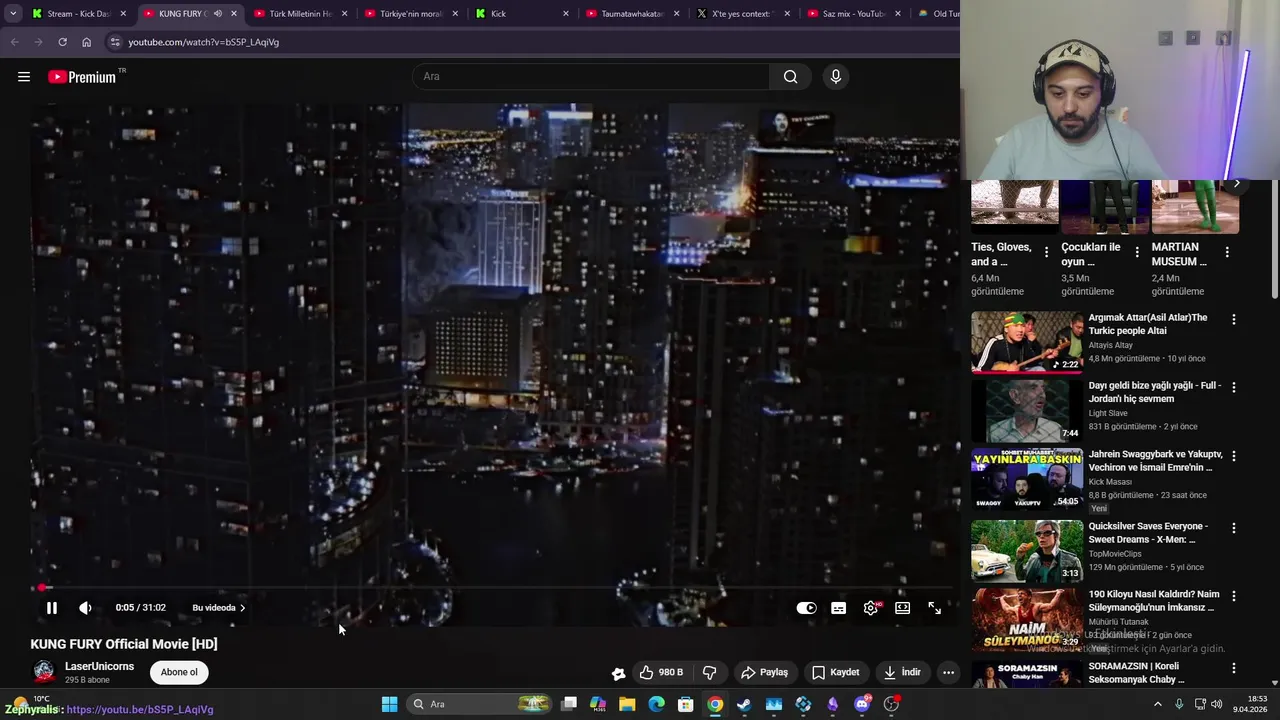Open 'Jahrein Swaggybark ve Yakuptv' video title
Screen dimensions: 1280x720
coord(1155,461)
